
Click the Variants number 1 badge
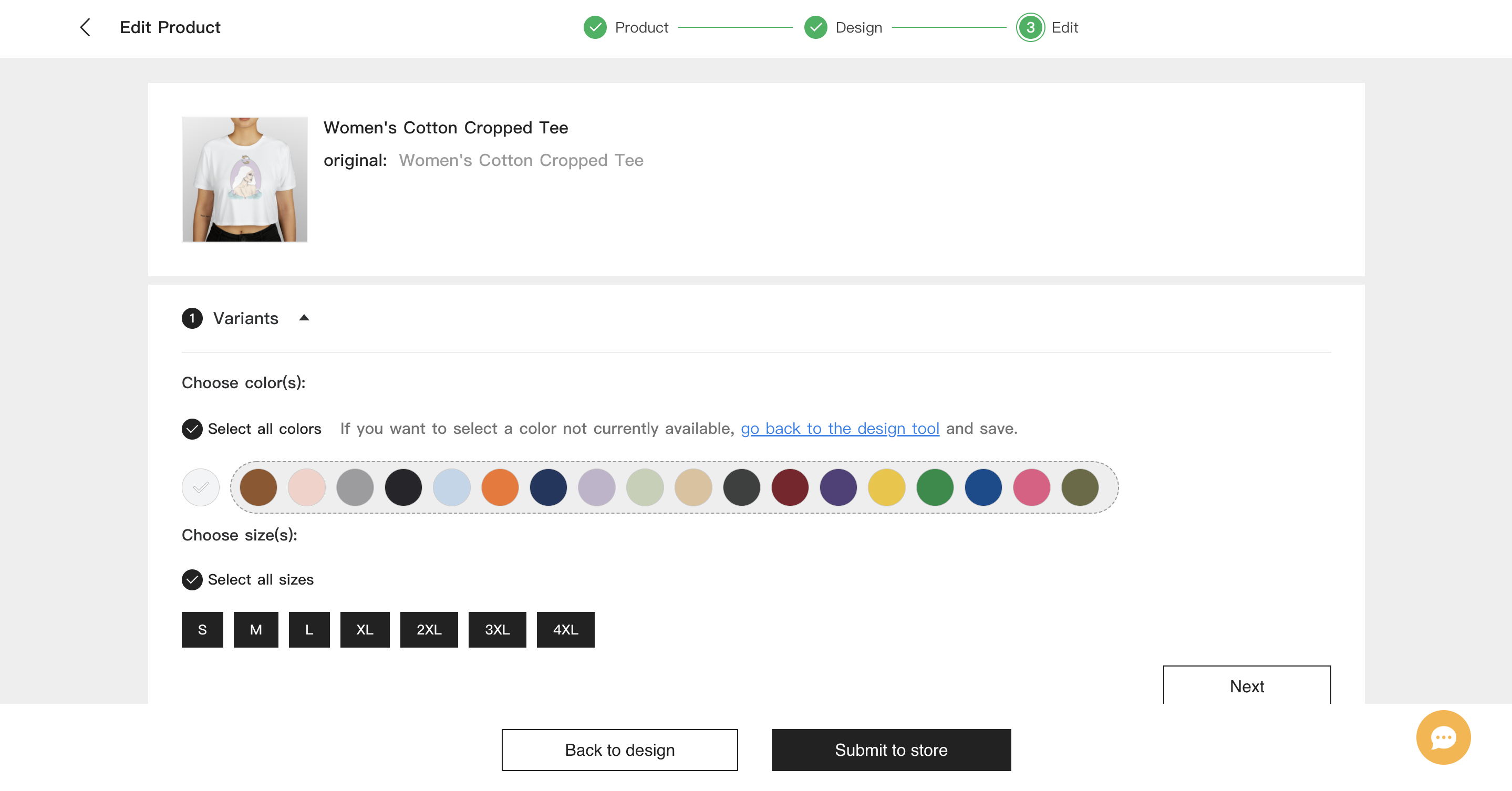click(192, 318)
